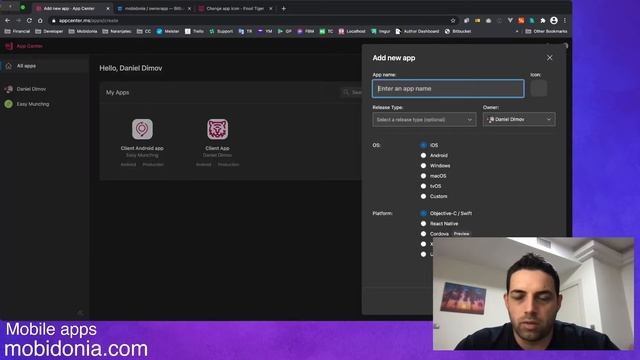This screenshot has width=640, height=360.
Task: Open the Release Type dropdown
Action: (424, 120)
